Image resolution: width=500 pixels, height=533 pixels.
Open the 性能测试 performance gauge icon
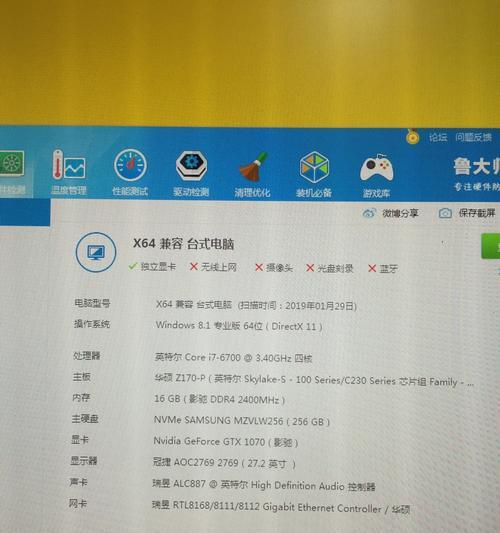click(130, 172)
